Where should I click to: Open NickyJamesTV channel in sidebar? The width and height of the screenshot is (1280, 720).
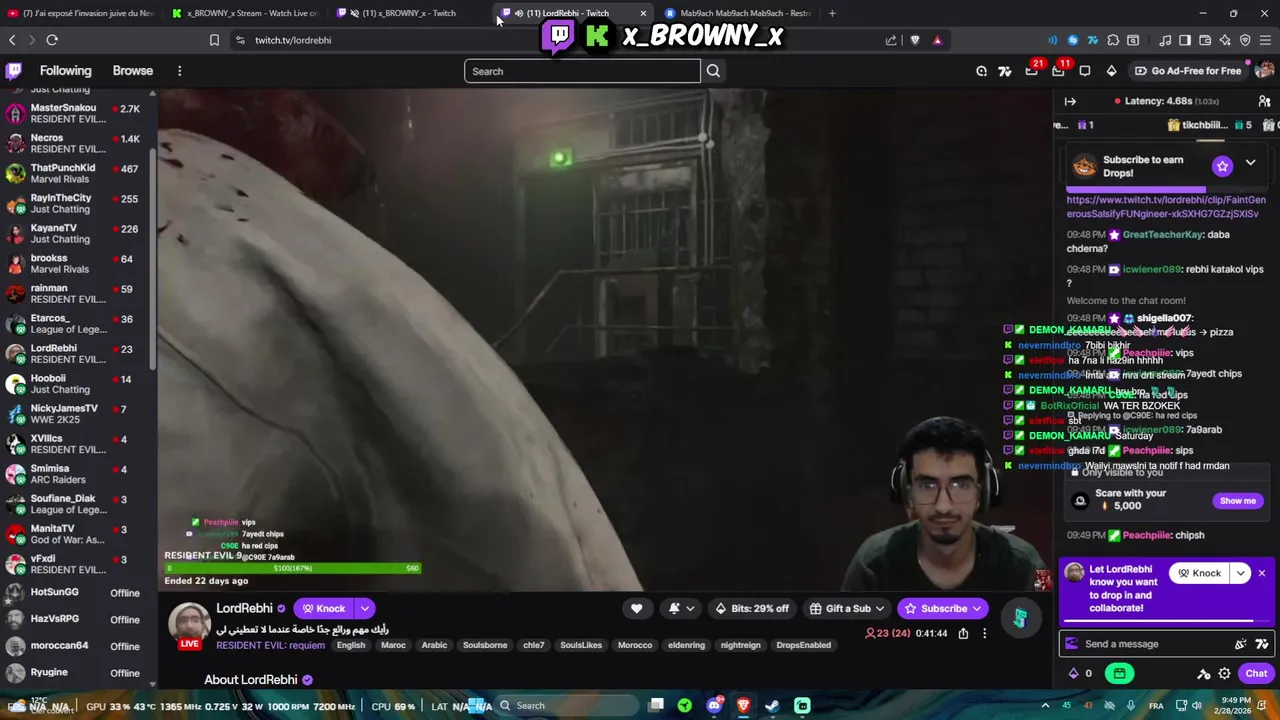75,414
